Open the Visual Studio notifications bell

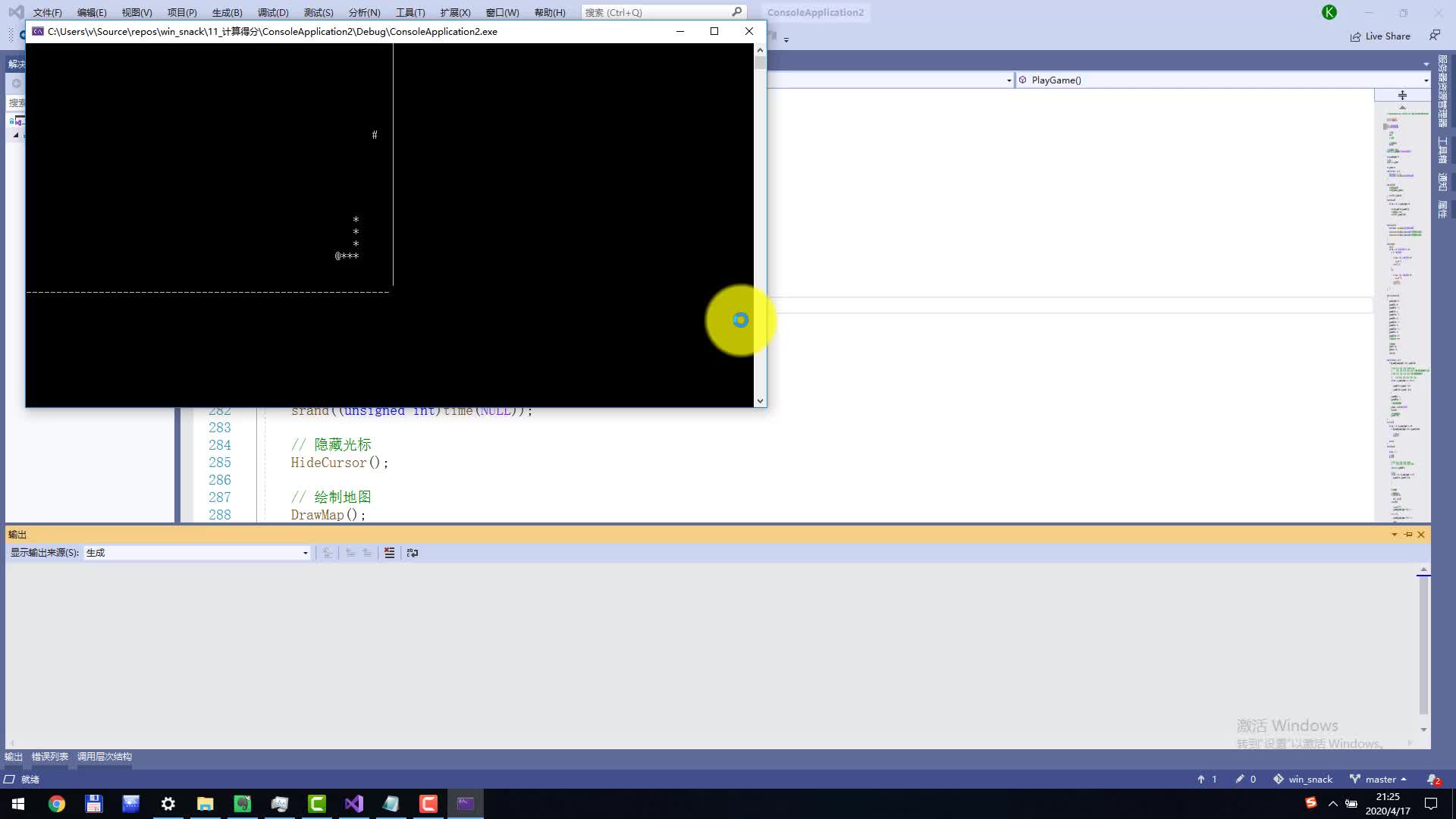(x=1432, y=780)
